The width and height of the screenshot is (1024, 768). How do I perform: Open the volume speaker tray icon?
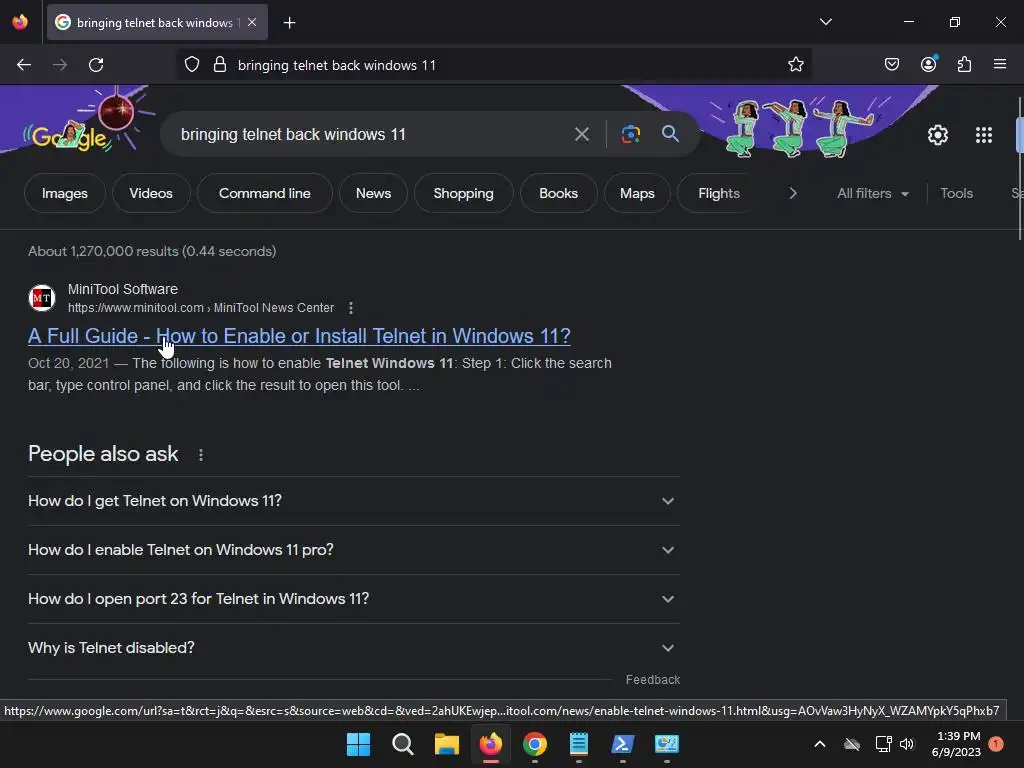pyautogui.click(x=907, y=744)
